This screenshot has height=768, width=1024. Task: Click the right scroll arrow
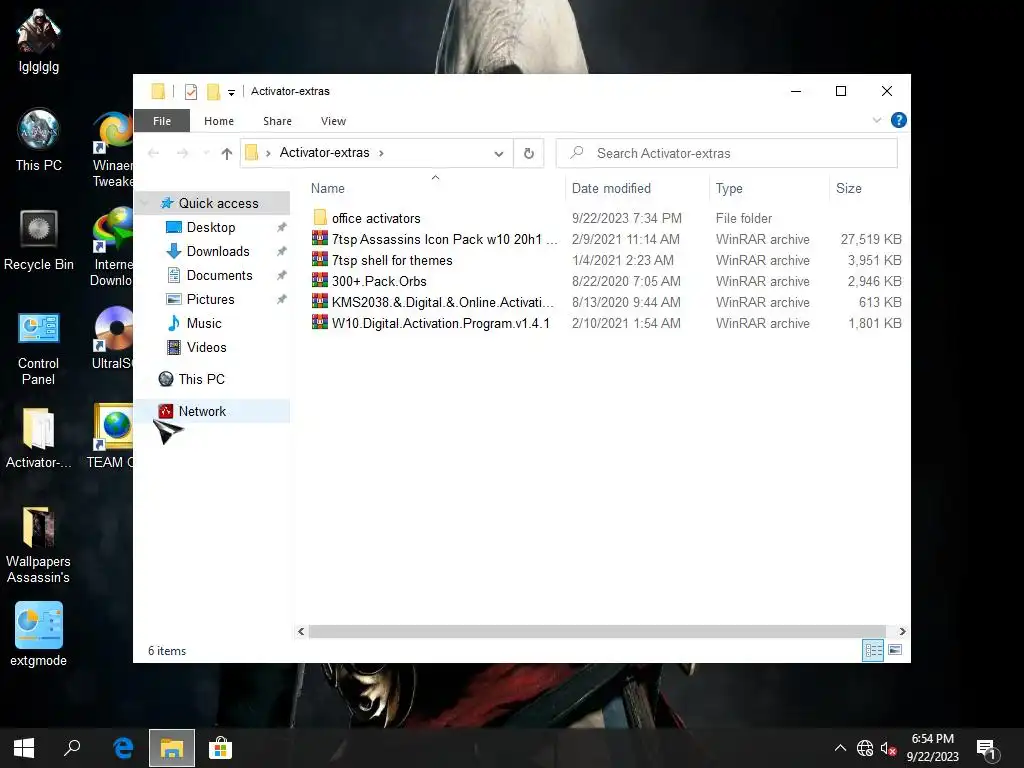tap(902, 632)
